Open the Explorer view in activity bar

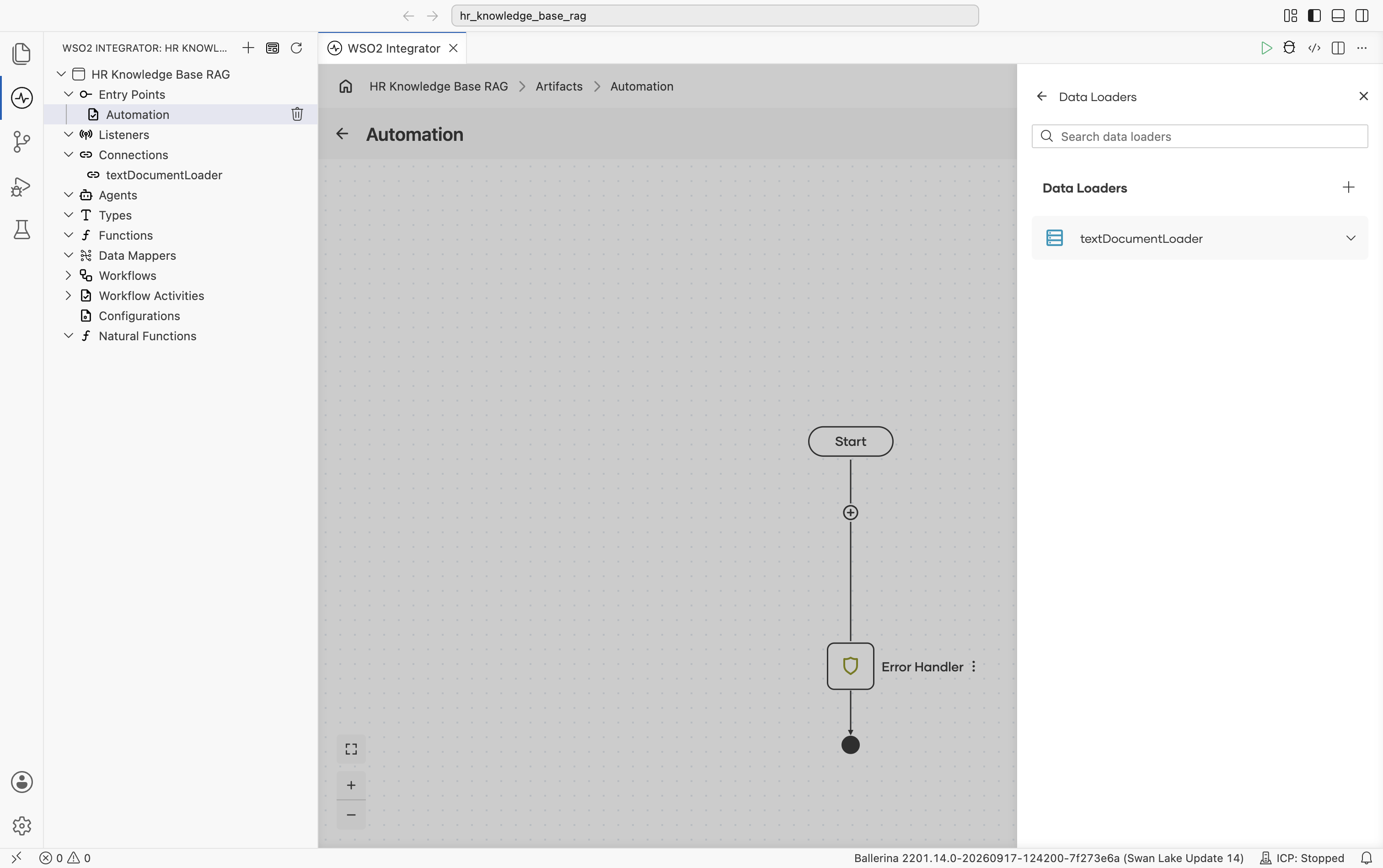[22, 54]
